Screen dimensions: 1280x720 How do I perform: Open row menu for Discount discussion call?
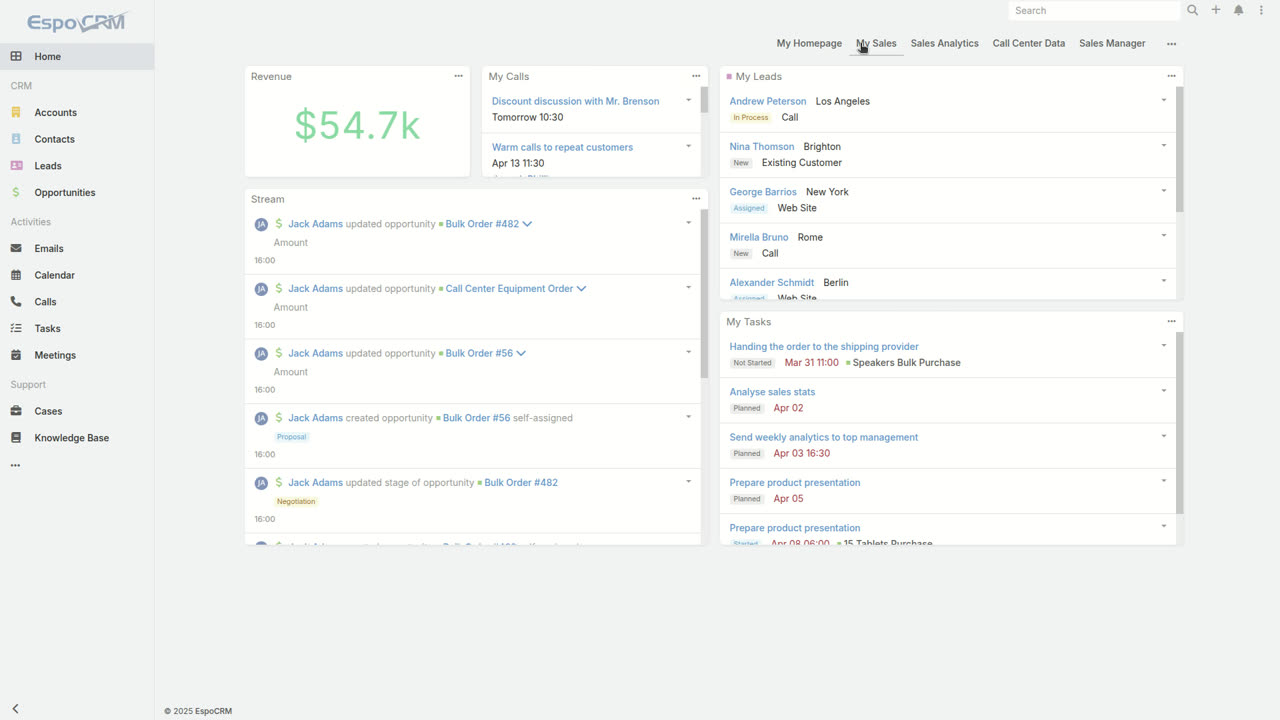(x=688, y=100)
